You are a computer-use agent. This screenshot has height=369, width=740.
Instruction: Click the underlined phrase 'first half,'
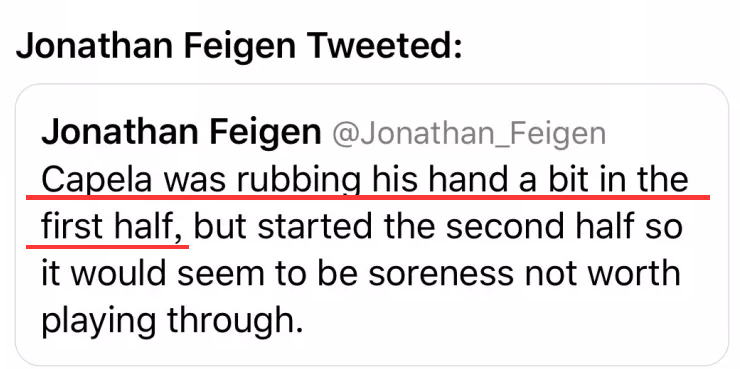pyautogui.click(x=113, y=226)
